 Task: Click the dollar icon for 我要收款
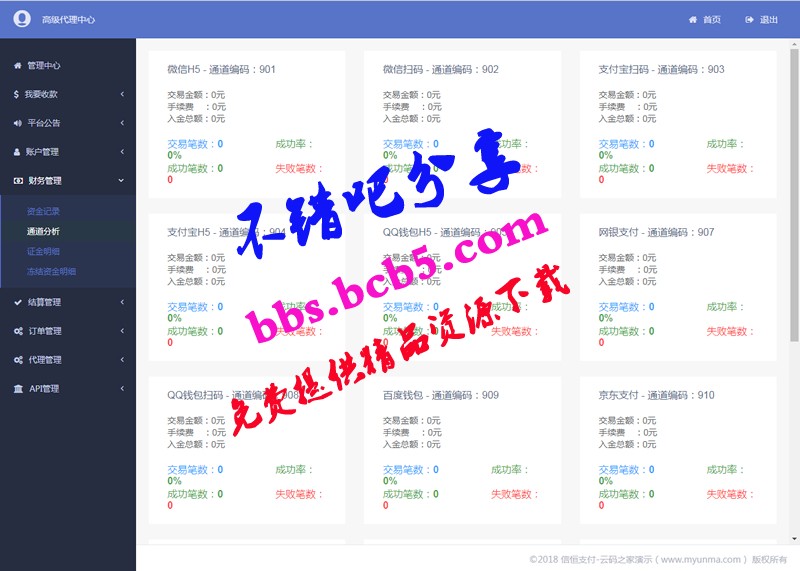pyautogui.click(x=16, y=94)
